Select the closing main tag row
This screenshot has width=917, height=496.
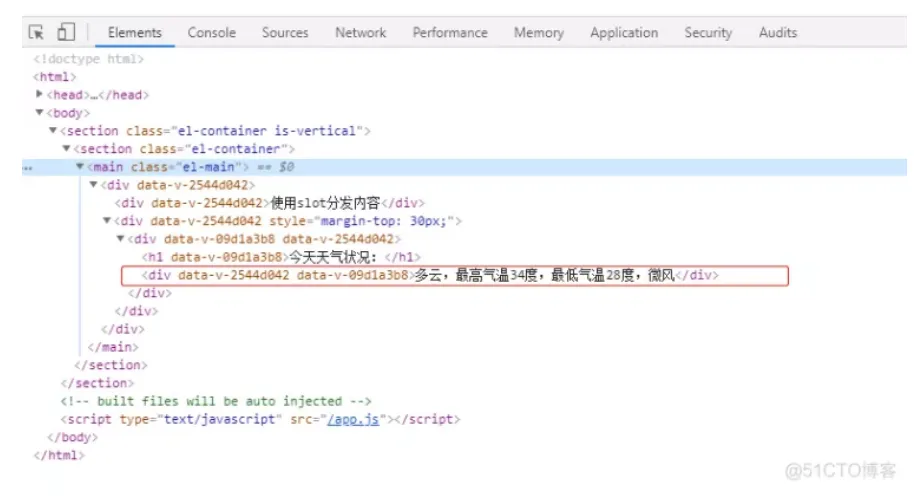113,347
